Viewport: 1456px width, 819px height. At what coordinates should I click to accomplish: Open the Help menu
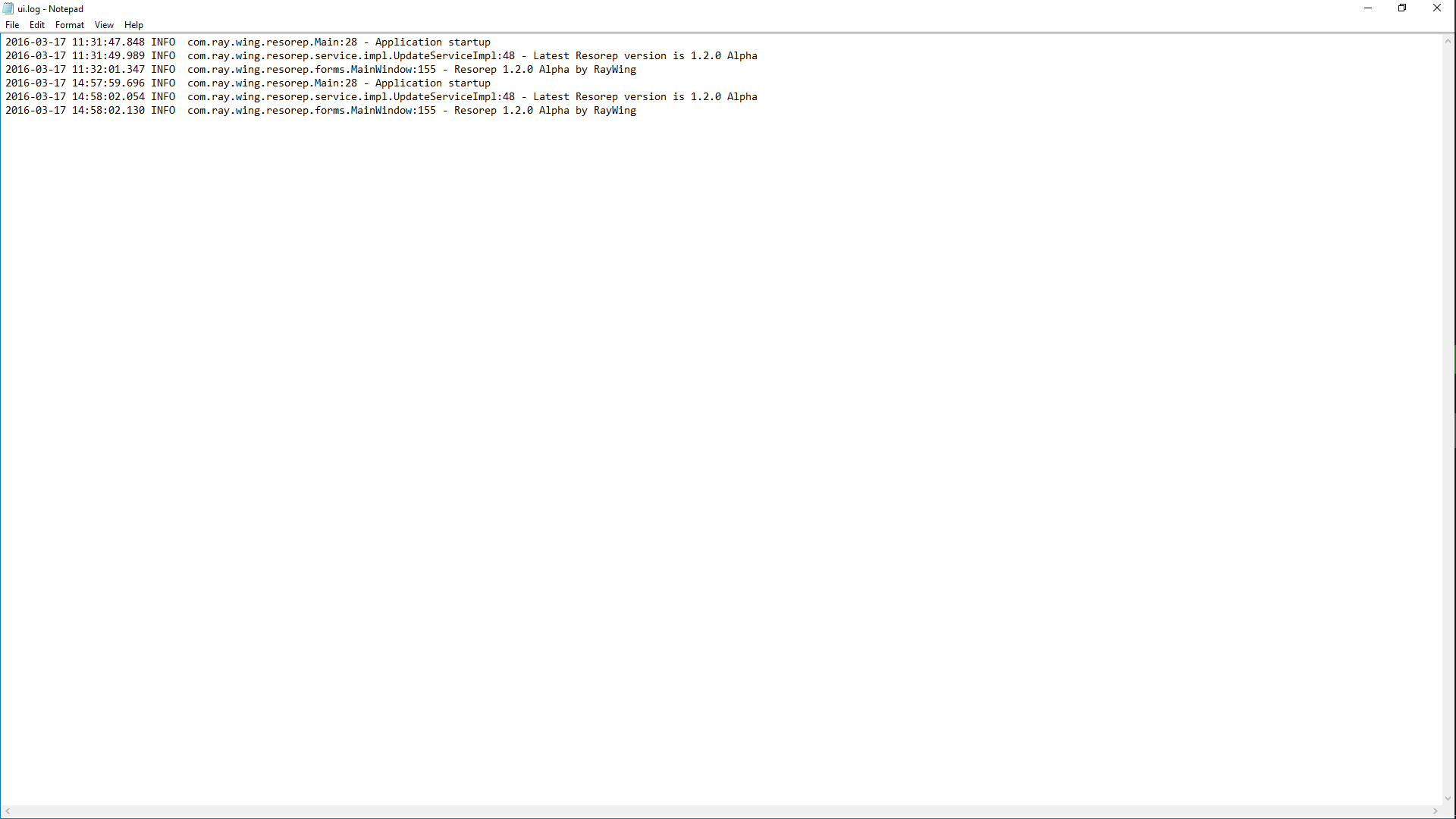[x=133, y=25]
